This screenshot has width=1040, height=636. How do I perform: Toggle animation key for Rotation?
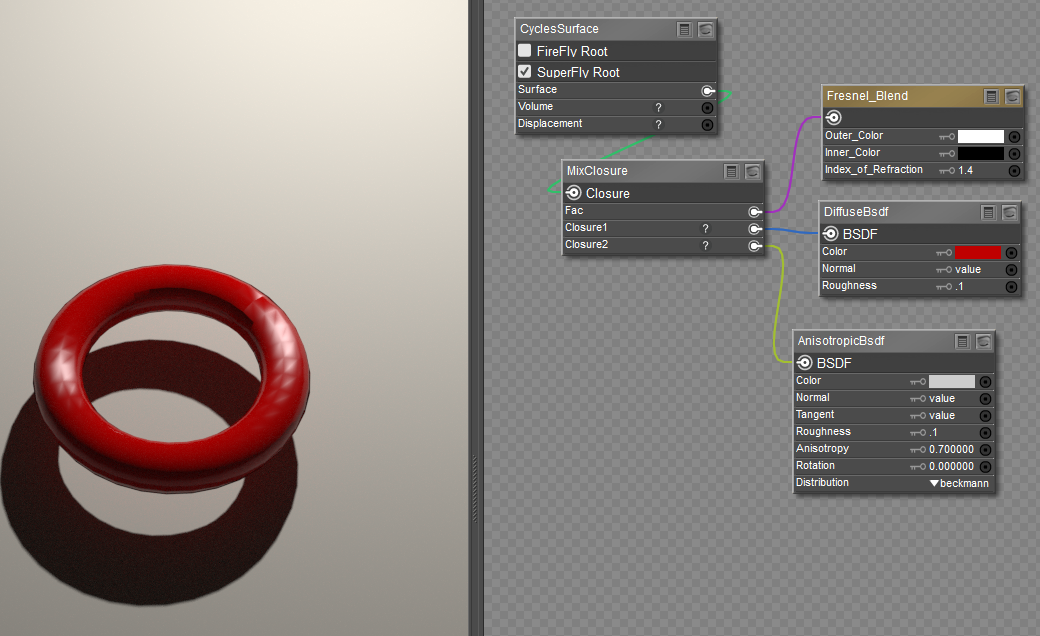click(918, 467)
